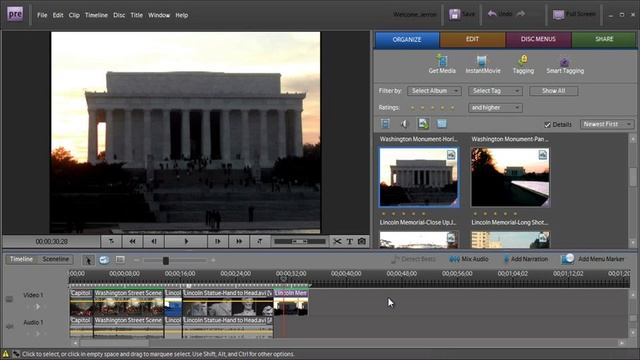This screenshot has height=360, width=640.
Task: Open the Select Tag dropdown
Action: pos(495,91)
